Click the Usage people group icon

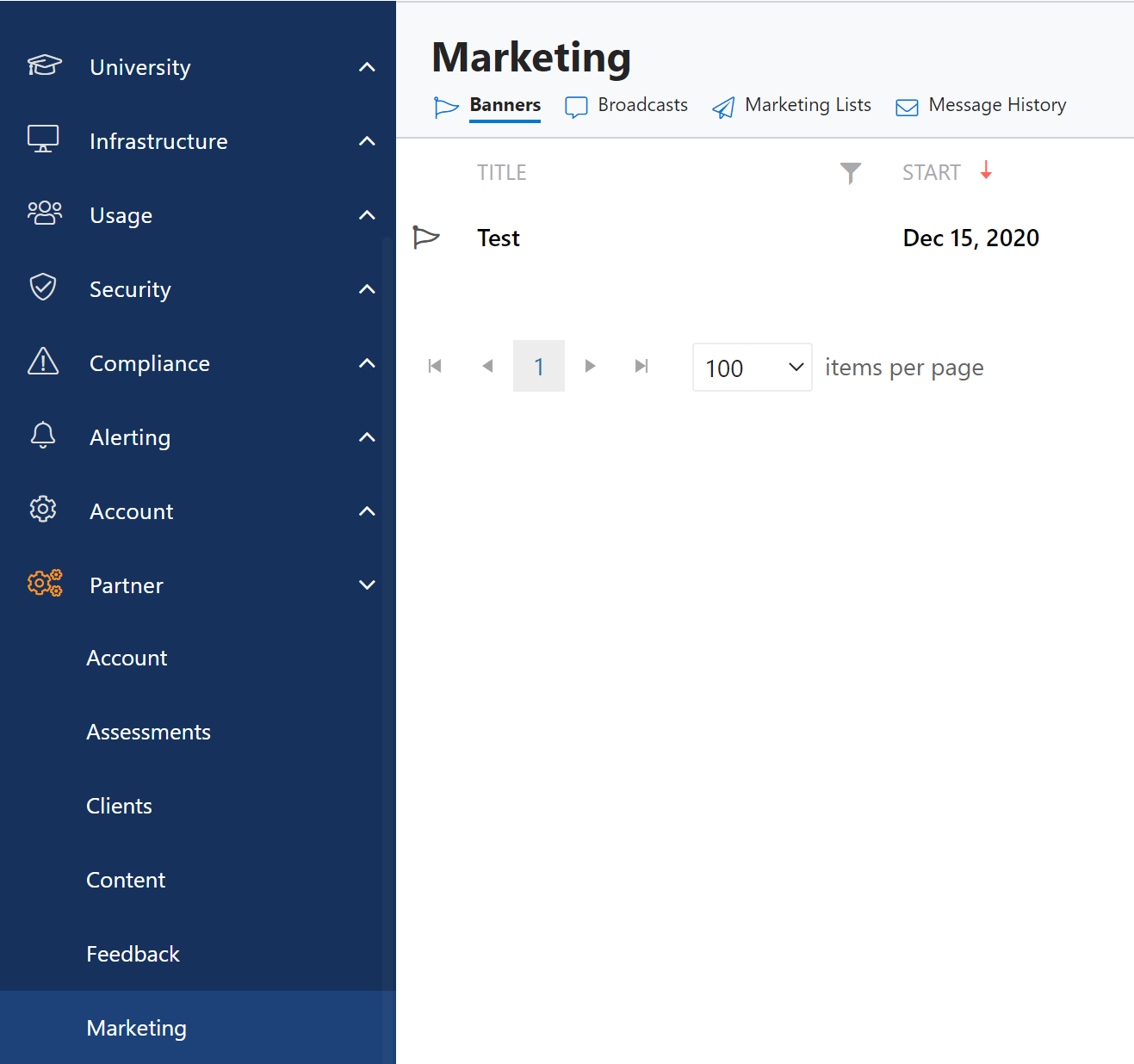[45, 213]
